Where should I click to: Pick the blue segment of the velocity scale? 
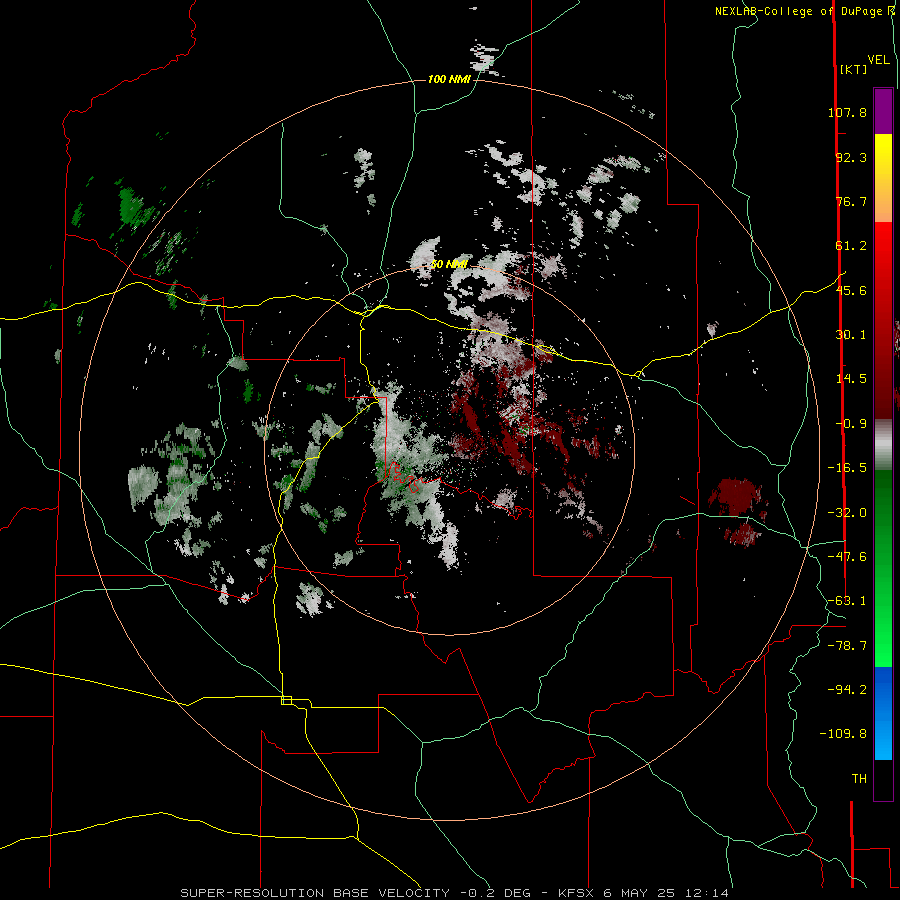click(883, 713)
